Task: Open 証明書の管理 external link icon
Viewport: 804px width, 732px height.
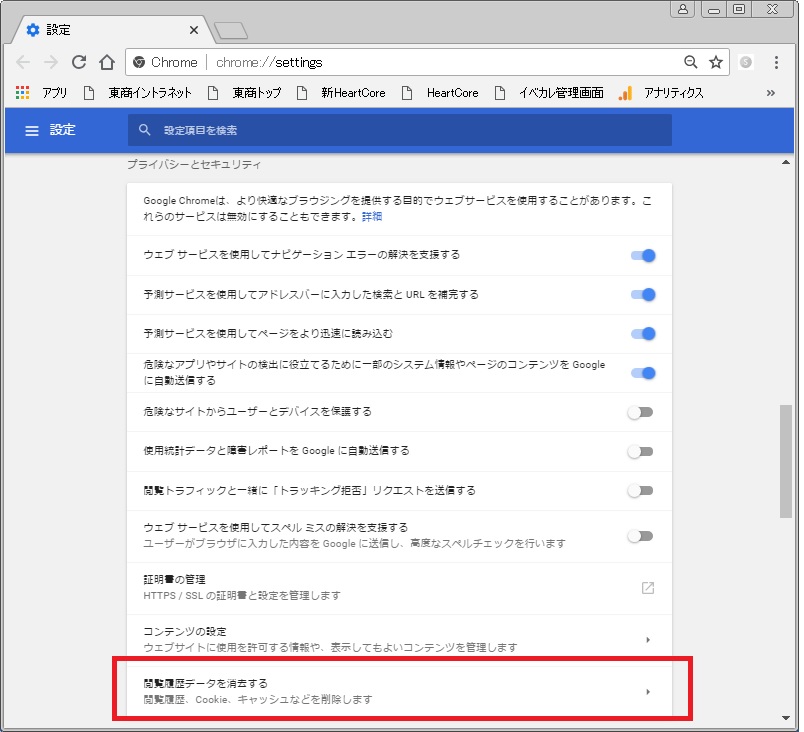Action: point(647,588)
